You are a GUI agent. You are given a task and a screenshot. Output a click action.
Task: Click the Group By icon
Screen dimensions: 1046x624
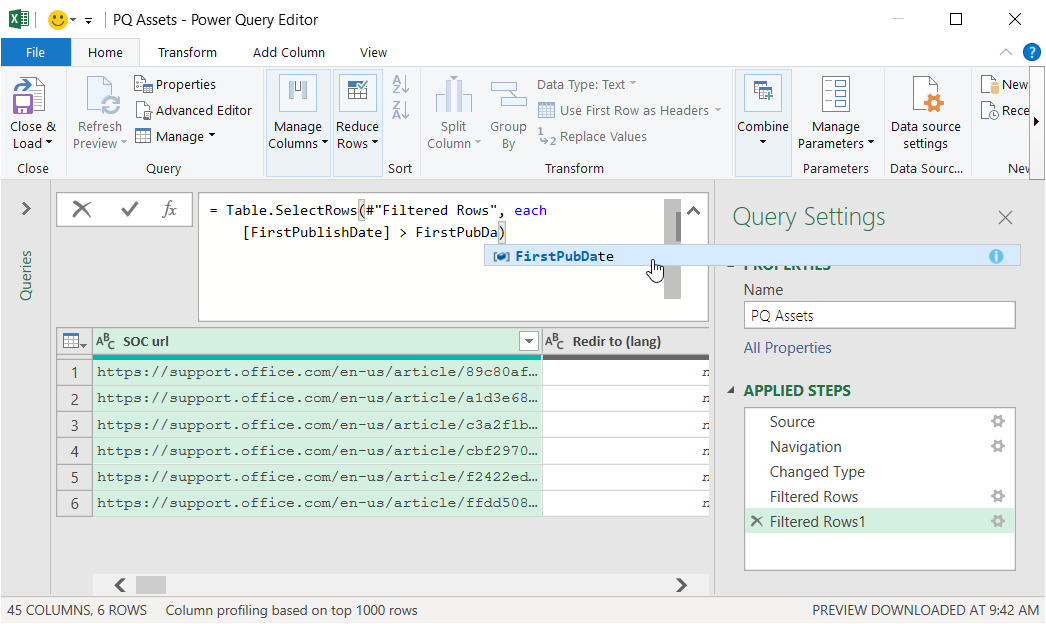508,93
